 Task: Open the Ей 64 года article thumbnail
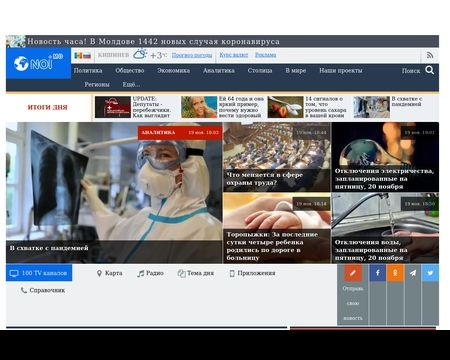coord(199,107)
